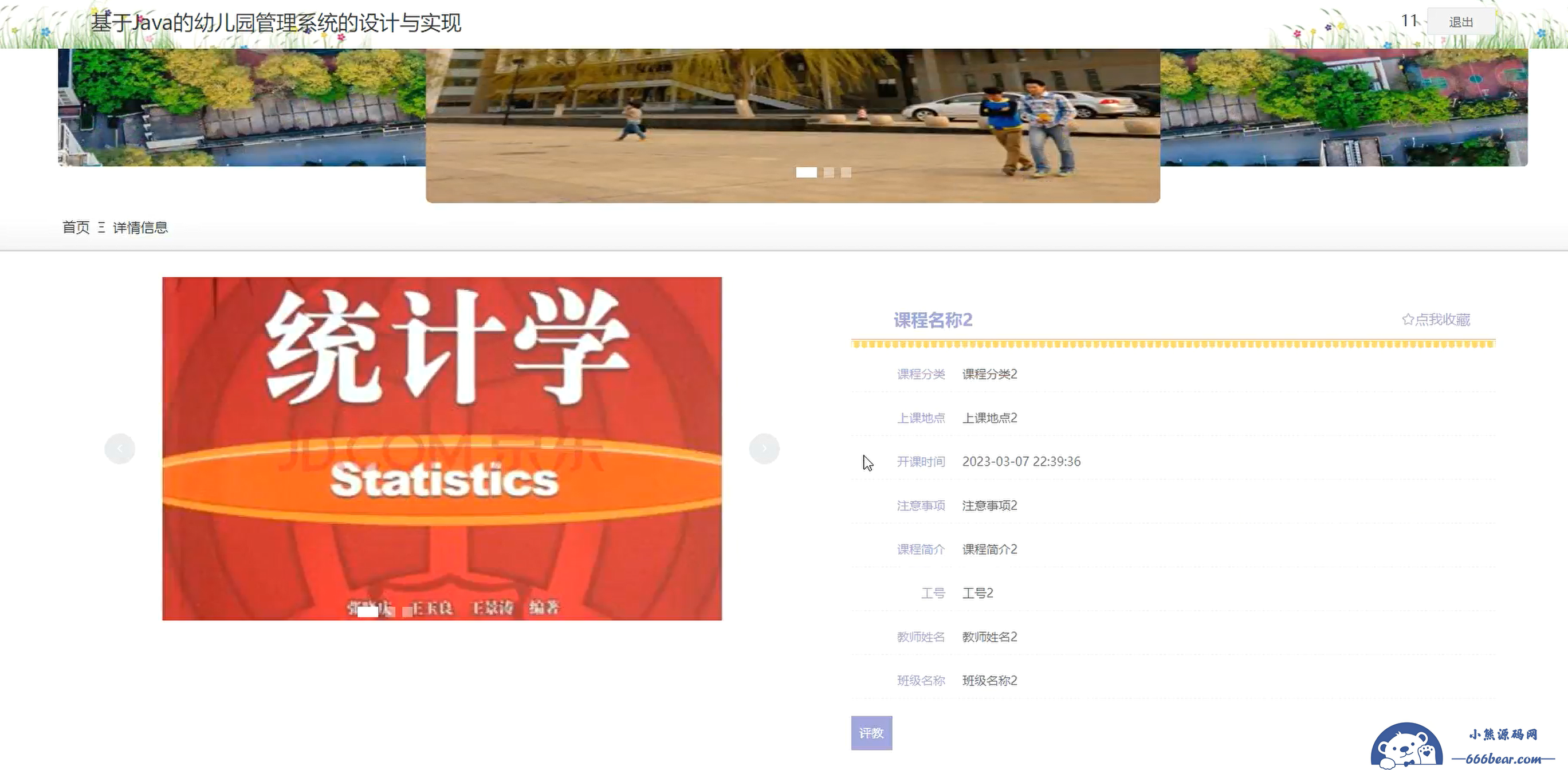The width and height of the screenshot is (1568, 770).
Task: Click the value 上课地点2
Action: pyautogui.click(x=990, y=418)
